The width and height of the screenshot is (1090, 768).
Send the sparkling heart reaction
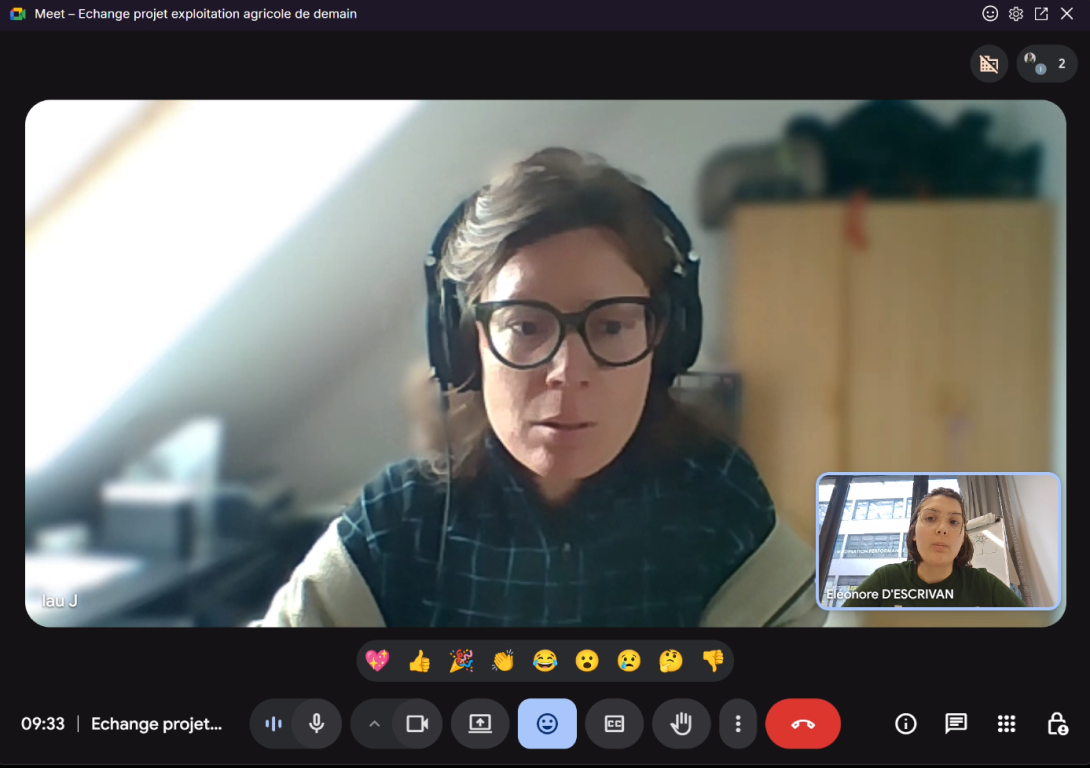[377, 660]
